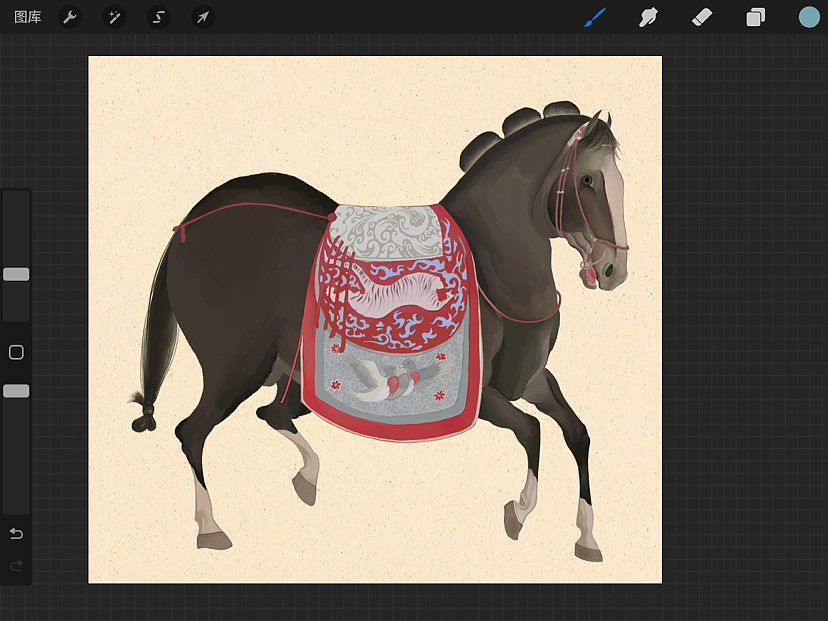
Task: Select the Brush tool
Action: 595,17
